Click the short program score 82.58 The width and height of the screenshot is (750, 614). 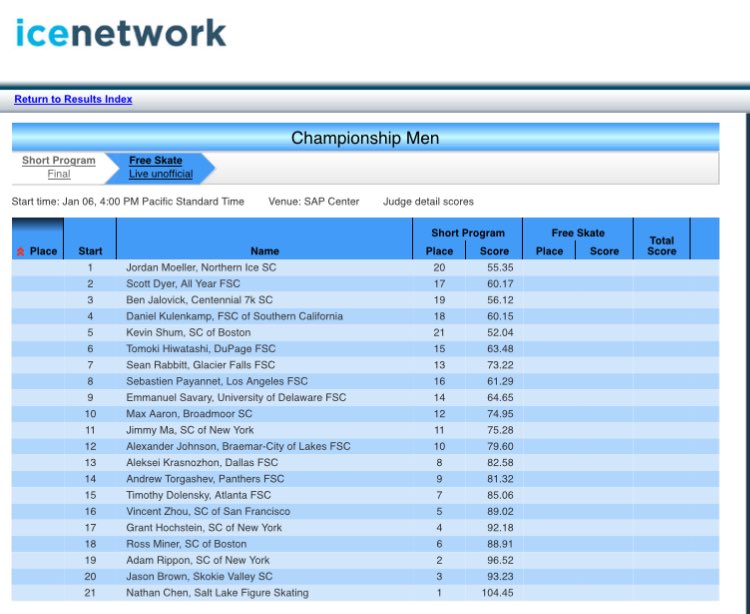(x=500, y=462)
